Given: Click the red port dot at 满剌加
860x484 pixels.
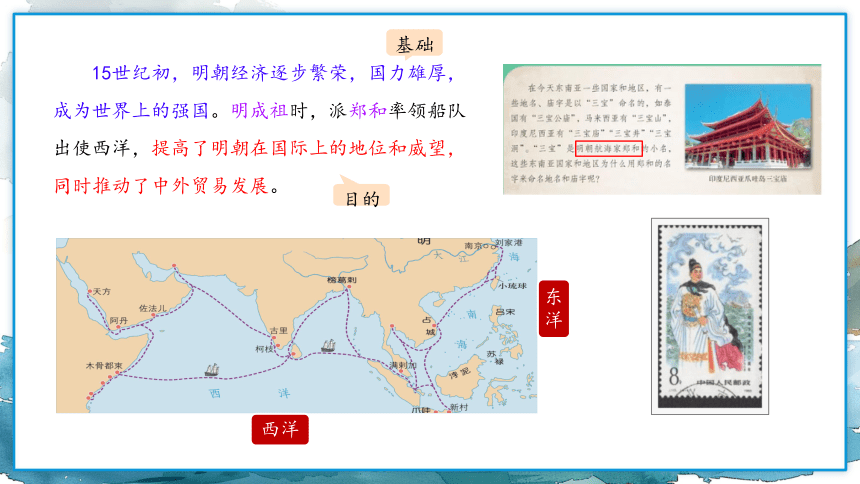Looking at the screenshot, I should (401, 372).
